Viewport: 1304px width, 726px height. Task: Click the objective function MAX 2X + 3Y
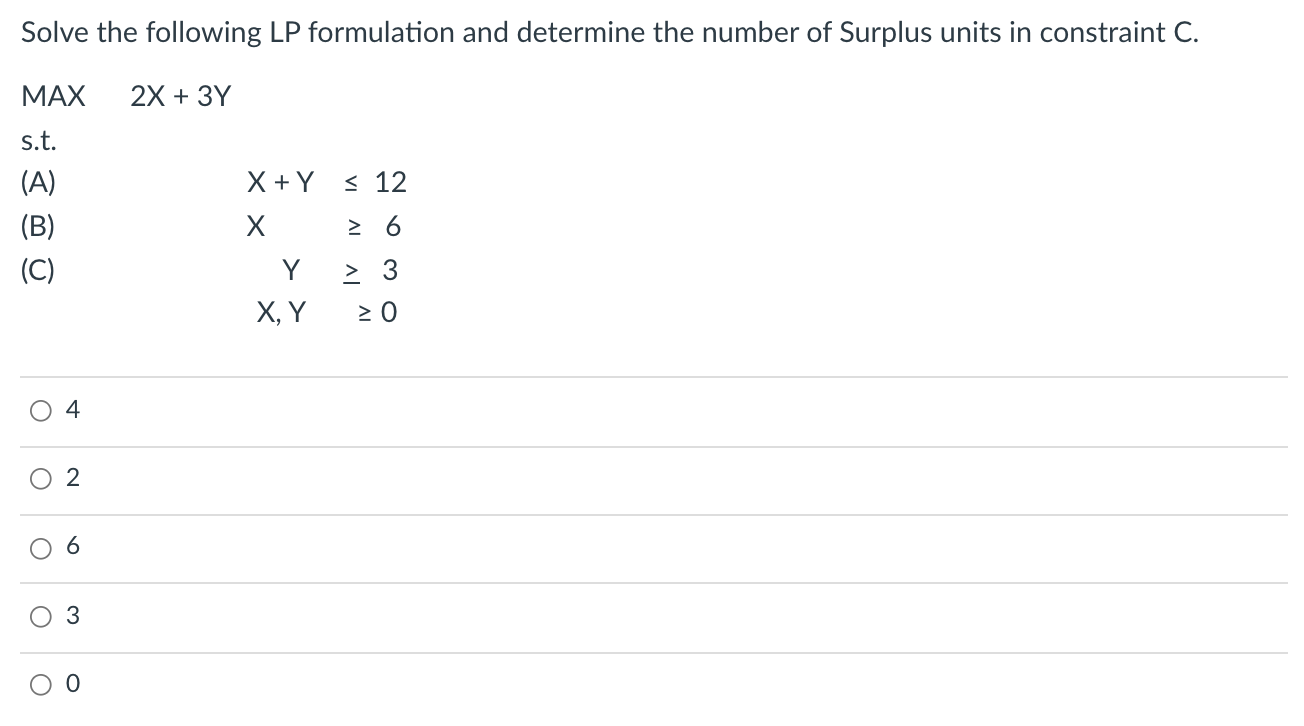(x=125, y=95)
